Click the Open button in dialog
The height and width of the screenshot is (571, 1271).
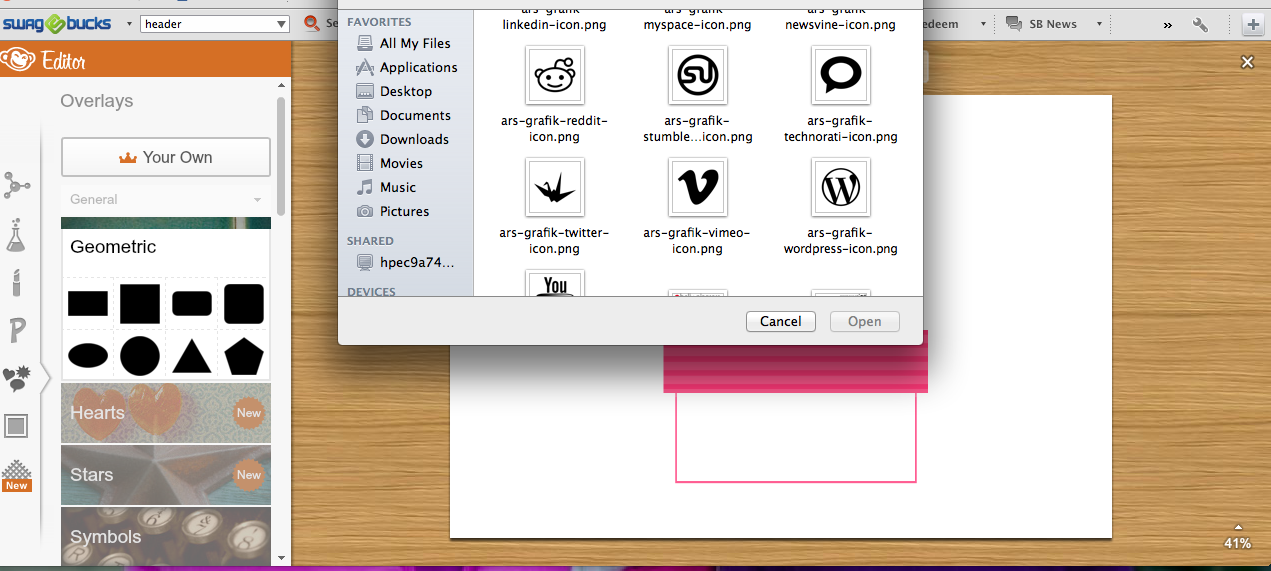click(865, 321)
